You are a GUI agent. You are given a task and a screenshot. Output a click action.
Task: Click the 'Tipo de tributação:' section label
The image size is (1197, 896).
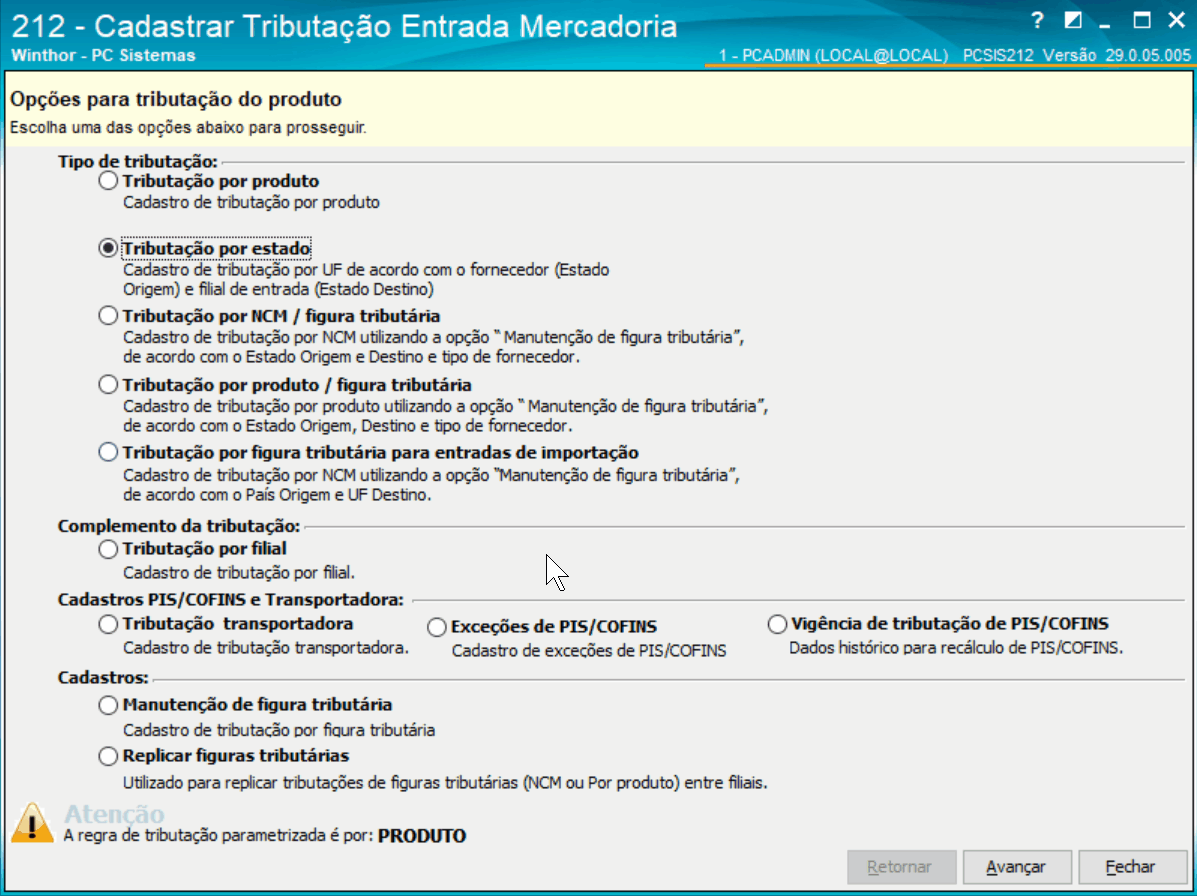click(137, 162)
